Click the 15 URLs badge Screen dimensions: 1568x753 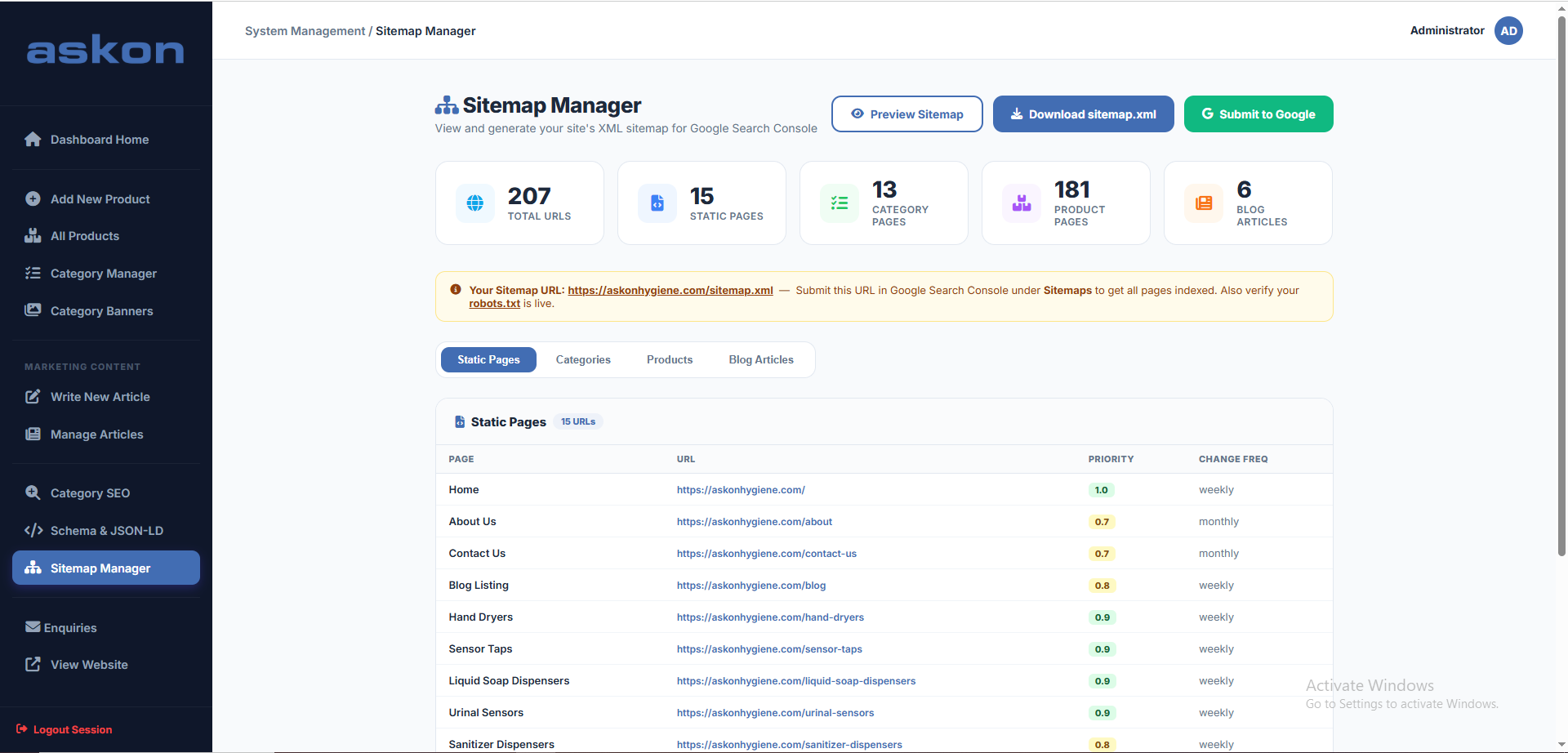click(x=578, y=421)
